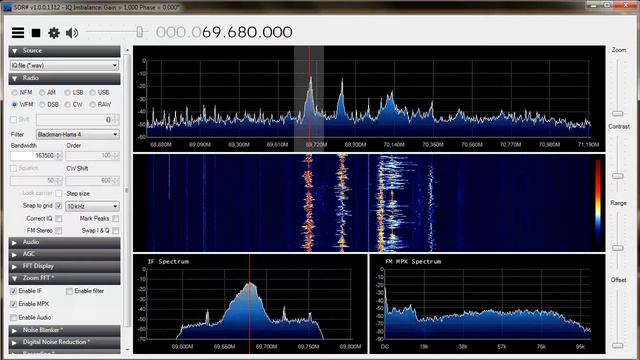Image resolution: width=640 pixels, height=360 pixels.
Task: Stop playback with the square stop button
Action: tap(36, 33)
